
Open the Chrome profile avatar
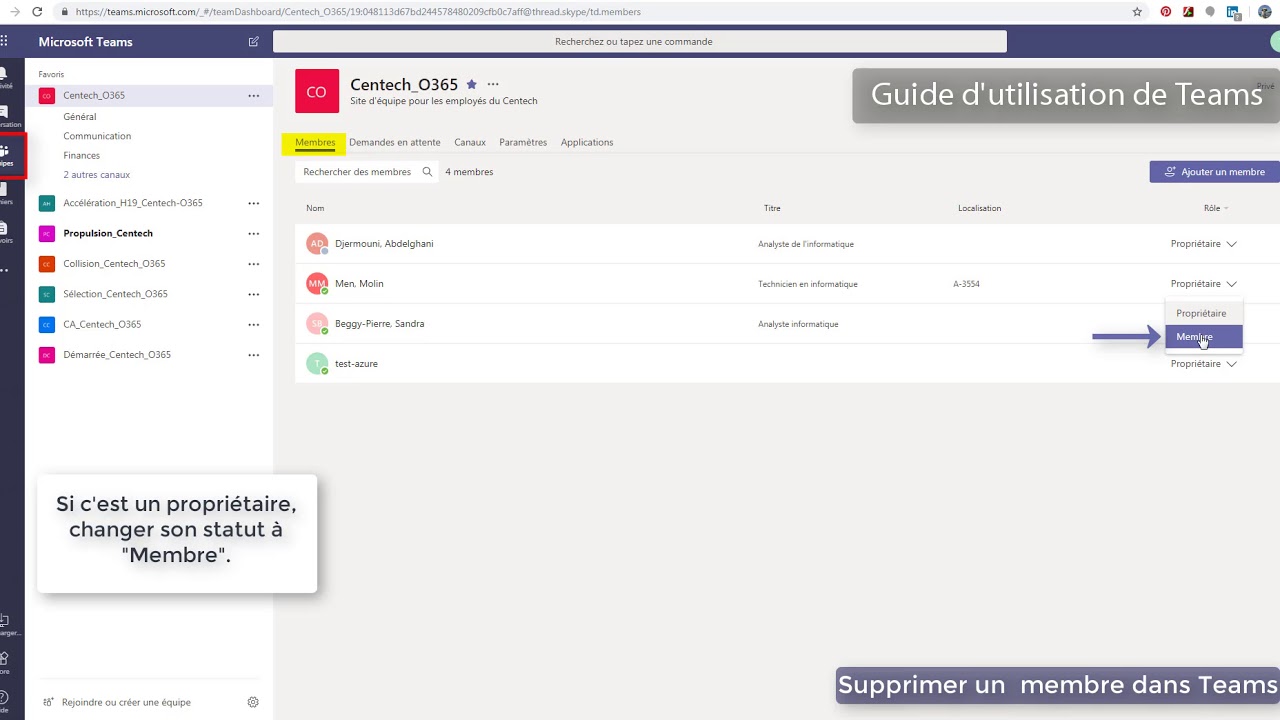1265,12
